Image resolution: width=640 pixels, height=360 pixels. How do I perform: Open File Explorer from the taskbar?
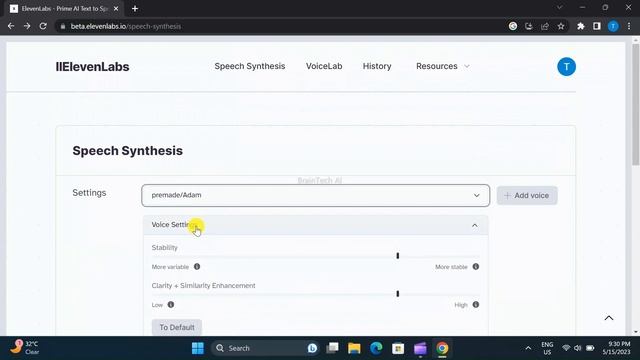click(x=354, y=348)
